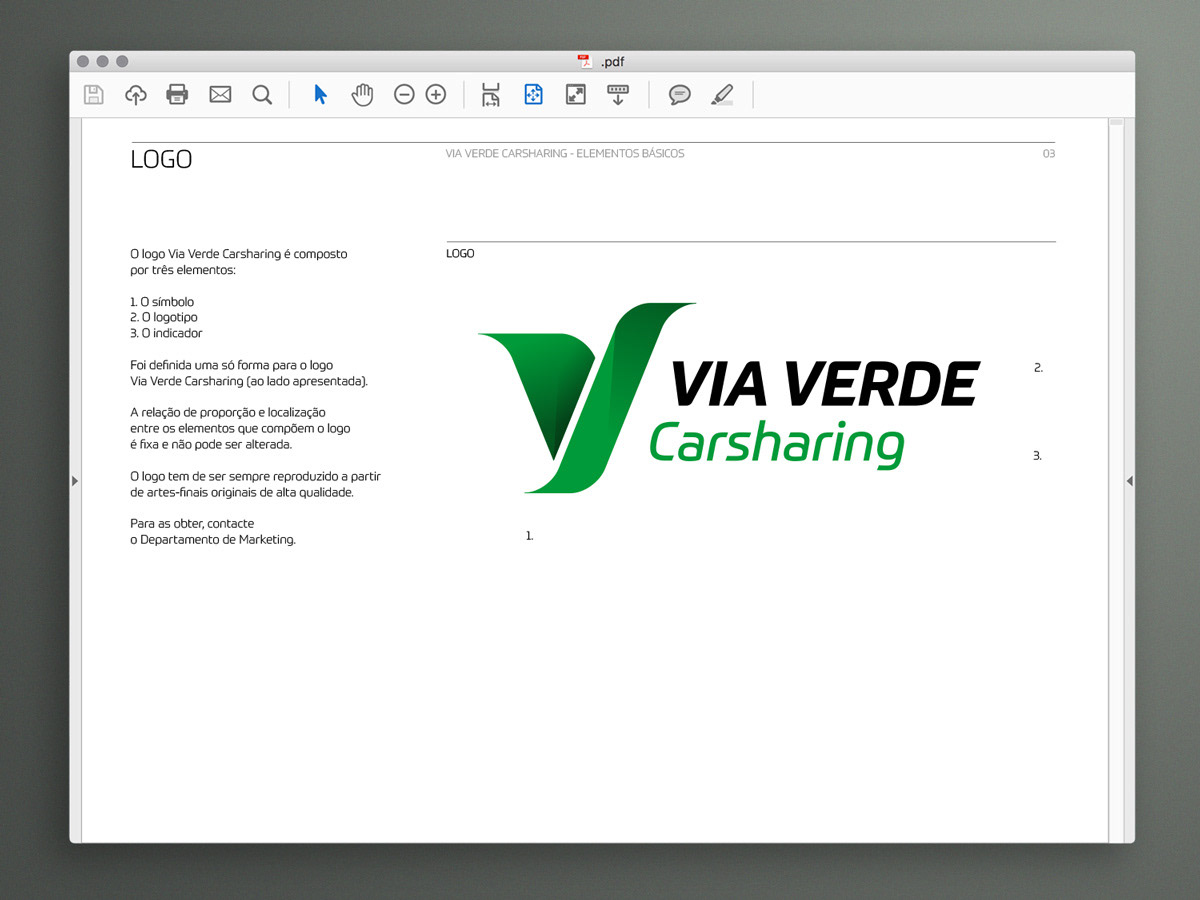Open the search magnifier tool

pyautogui.click(x=262, y=95)
